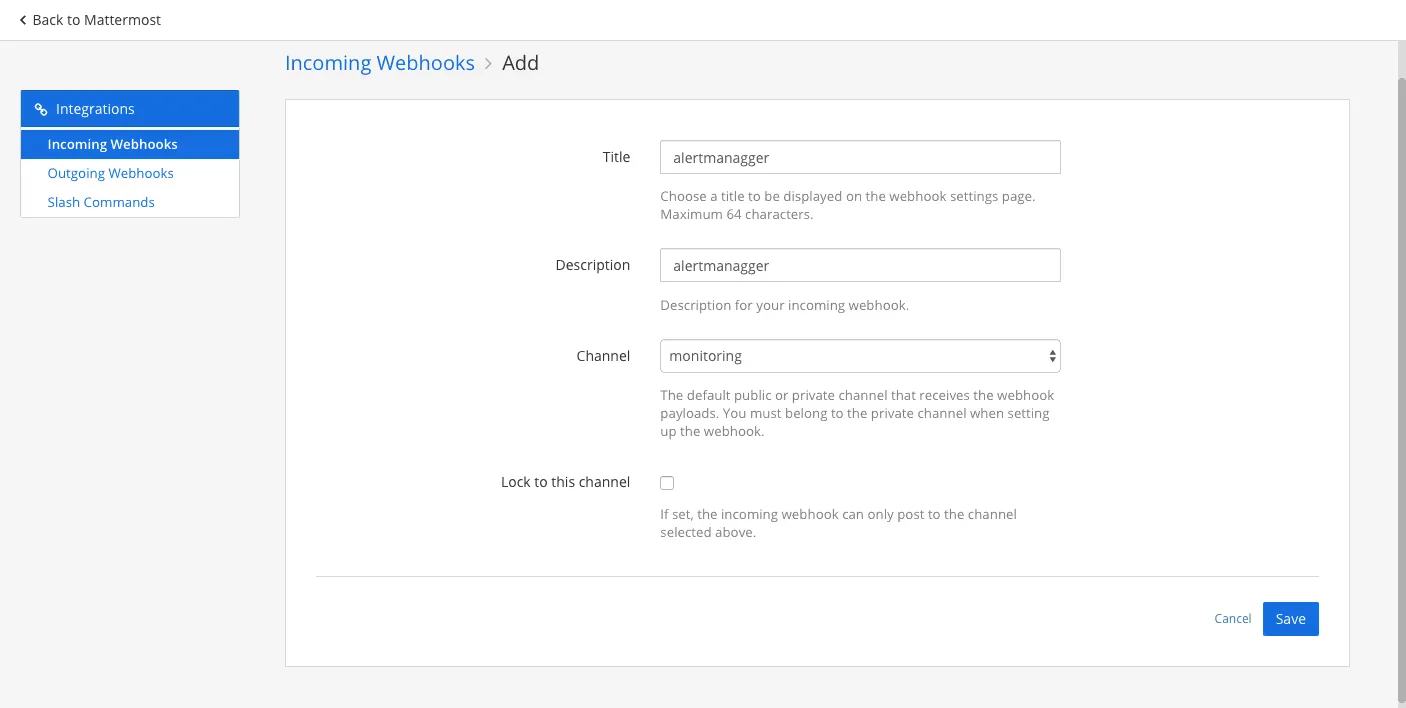Focus the Title input field
The height and width of the screenshot is (708, 1406).
tap(859, 157)
